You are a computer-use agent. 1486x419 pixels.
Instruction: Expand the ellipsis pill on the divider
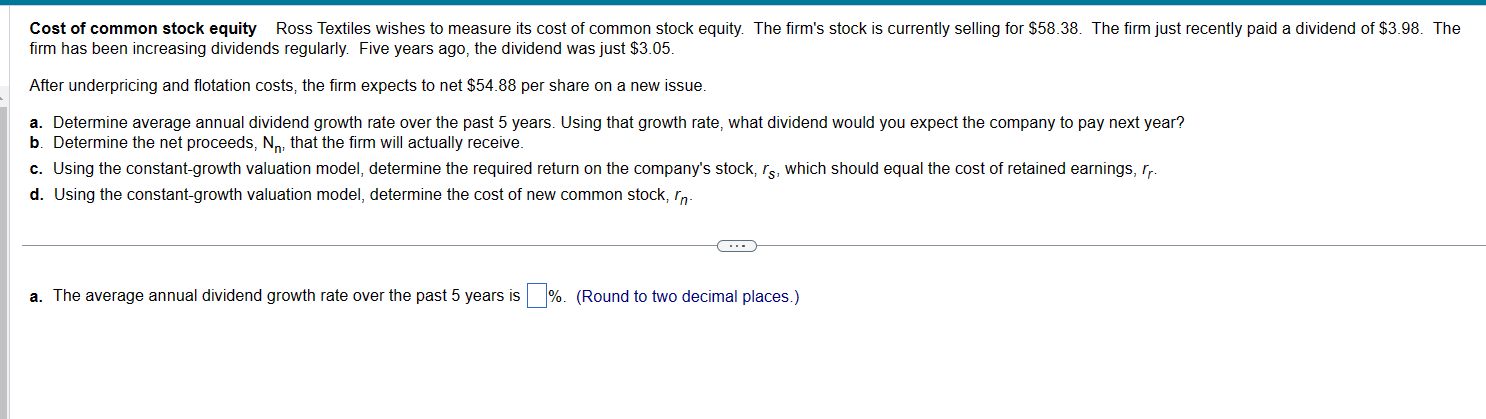pos(736,245)
